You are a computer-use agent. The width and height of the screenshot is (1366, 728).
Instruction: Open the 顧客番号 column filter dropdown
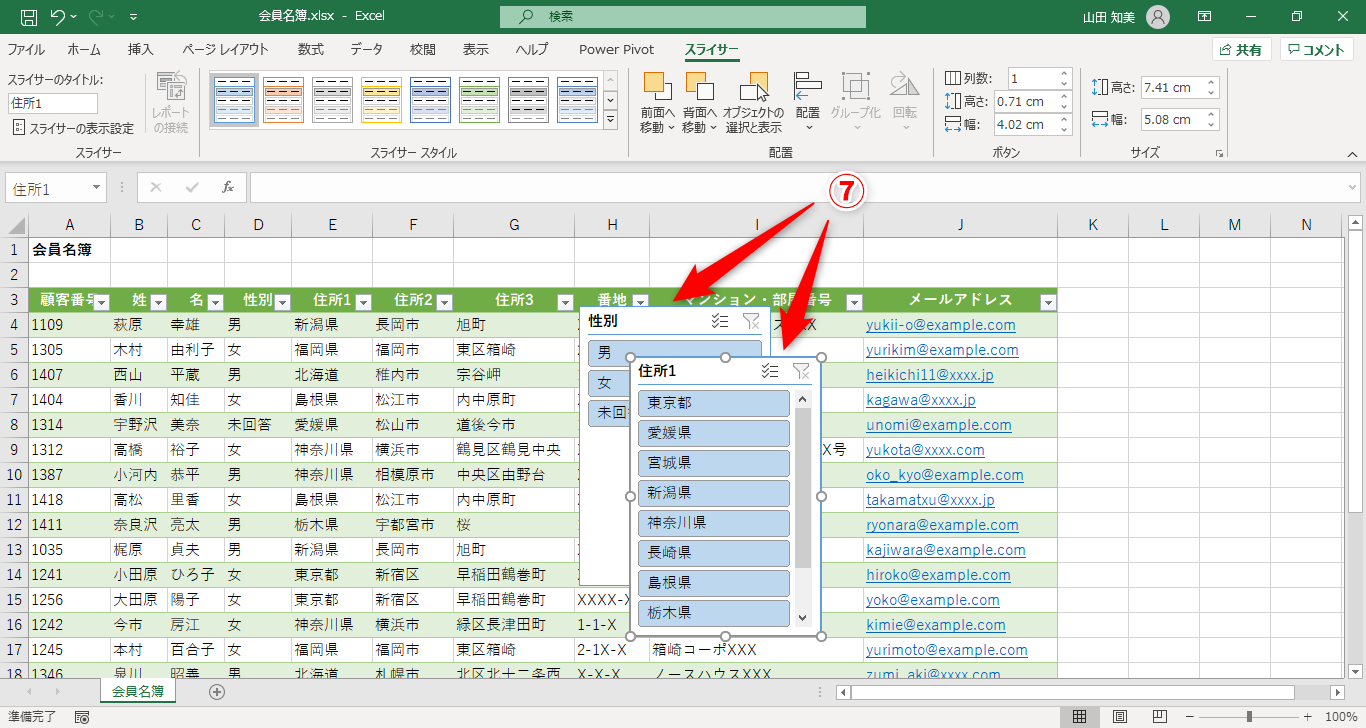[x=101, y=302]
